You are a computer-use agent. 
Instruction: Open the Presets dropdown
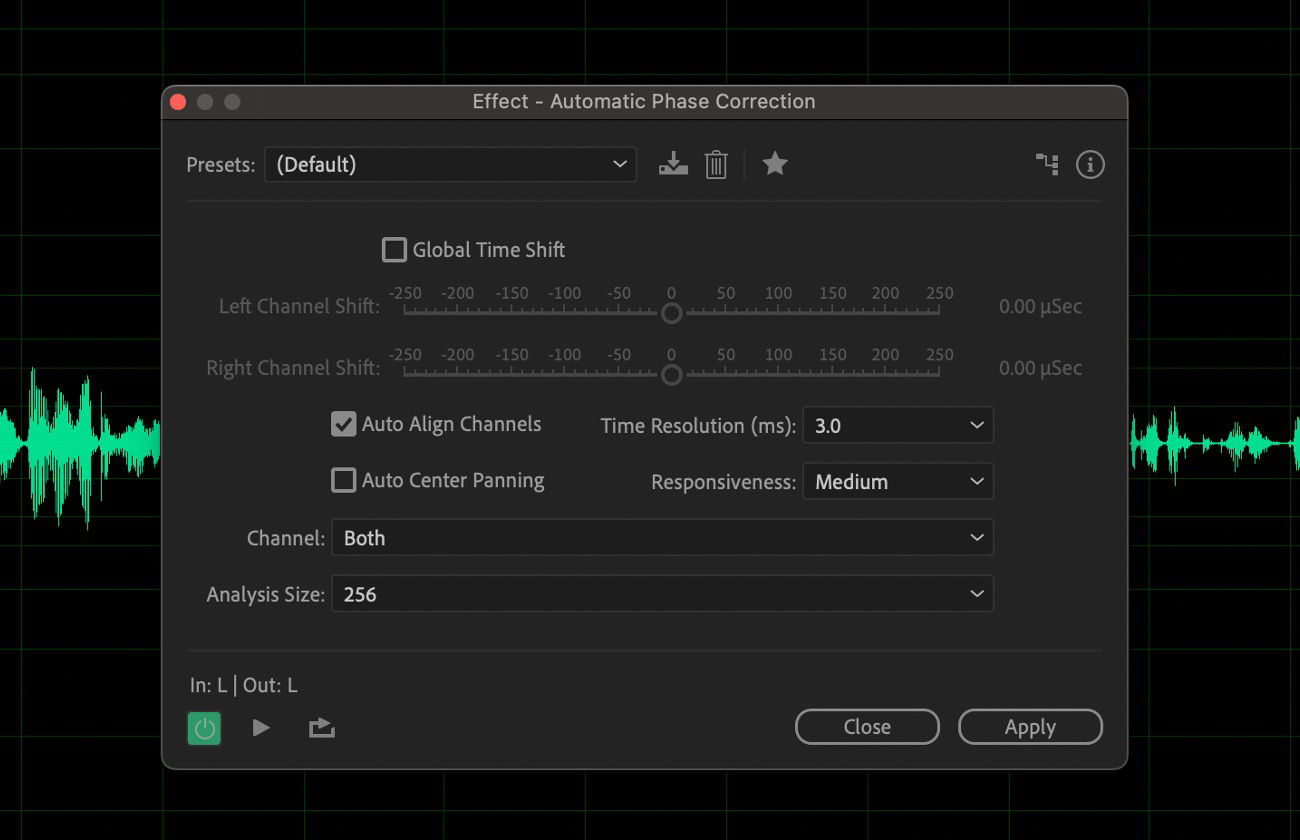(x=450, y=164)
